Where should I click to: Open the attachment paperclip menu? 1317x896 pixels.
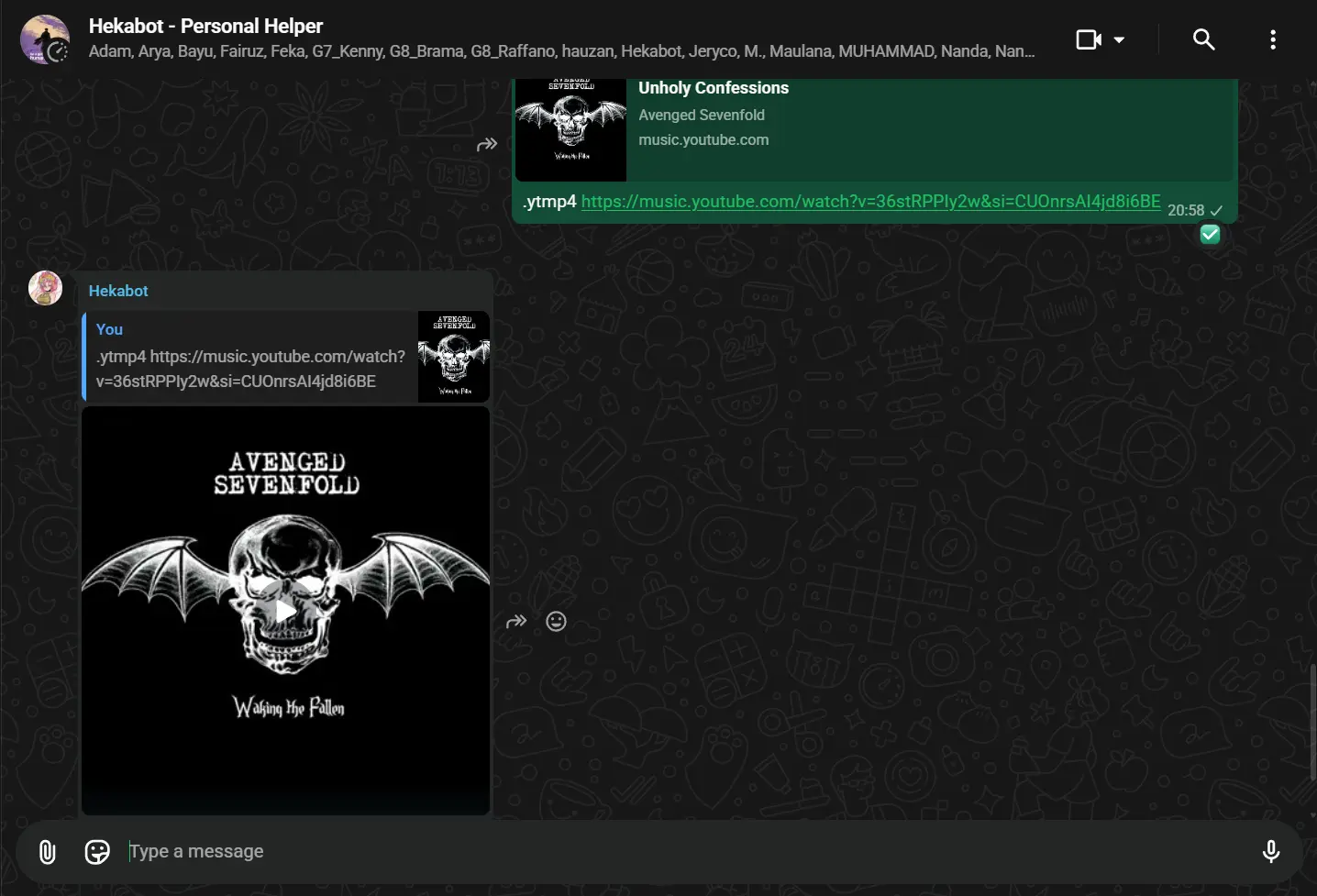(48, 852)
